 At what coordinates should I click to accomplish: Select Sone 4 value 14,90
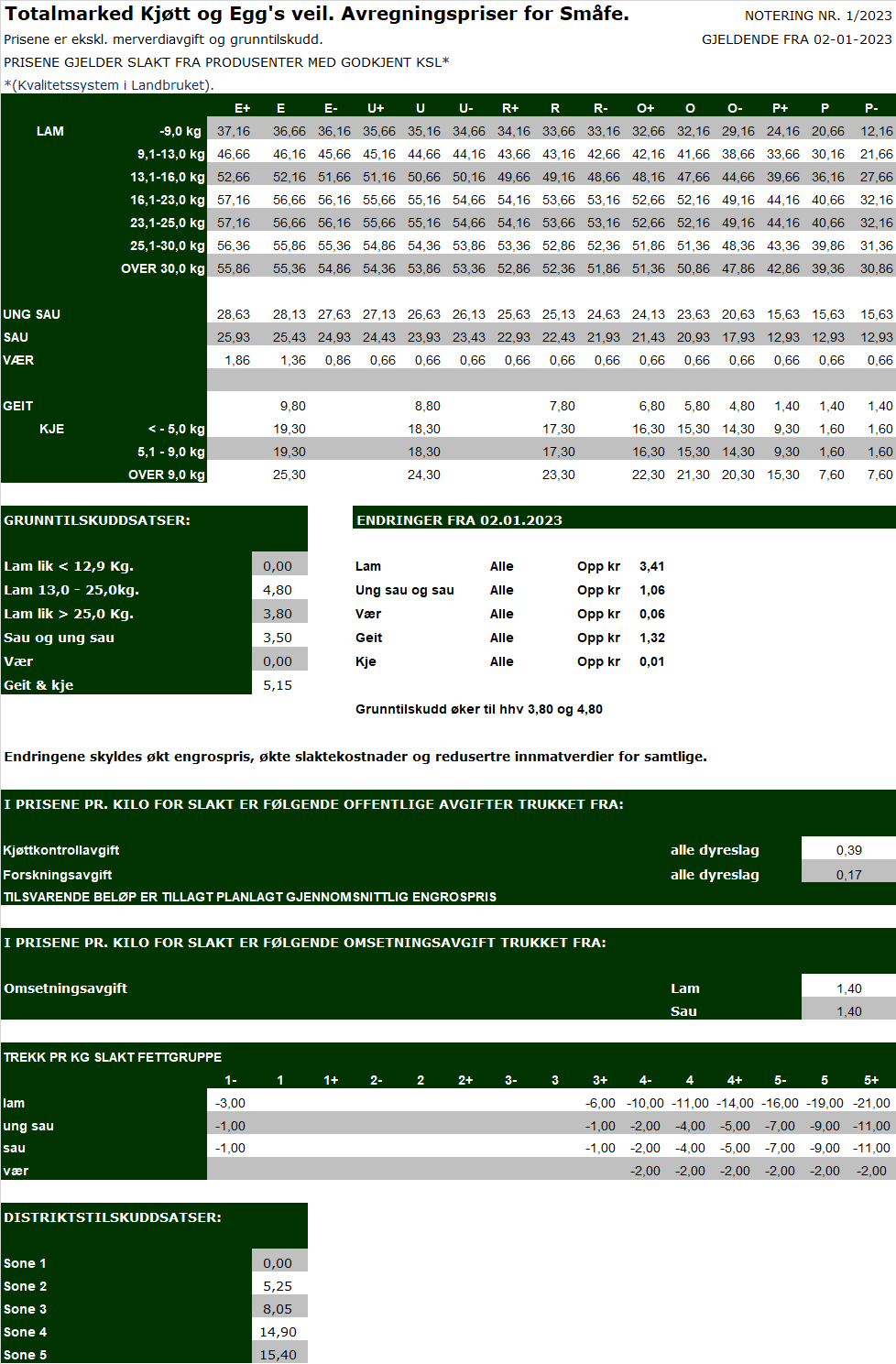[279, 1332]
